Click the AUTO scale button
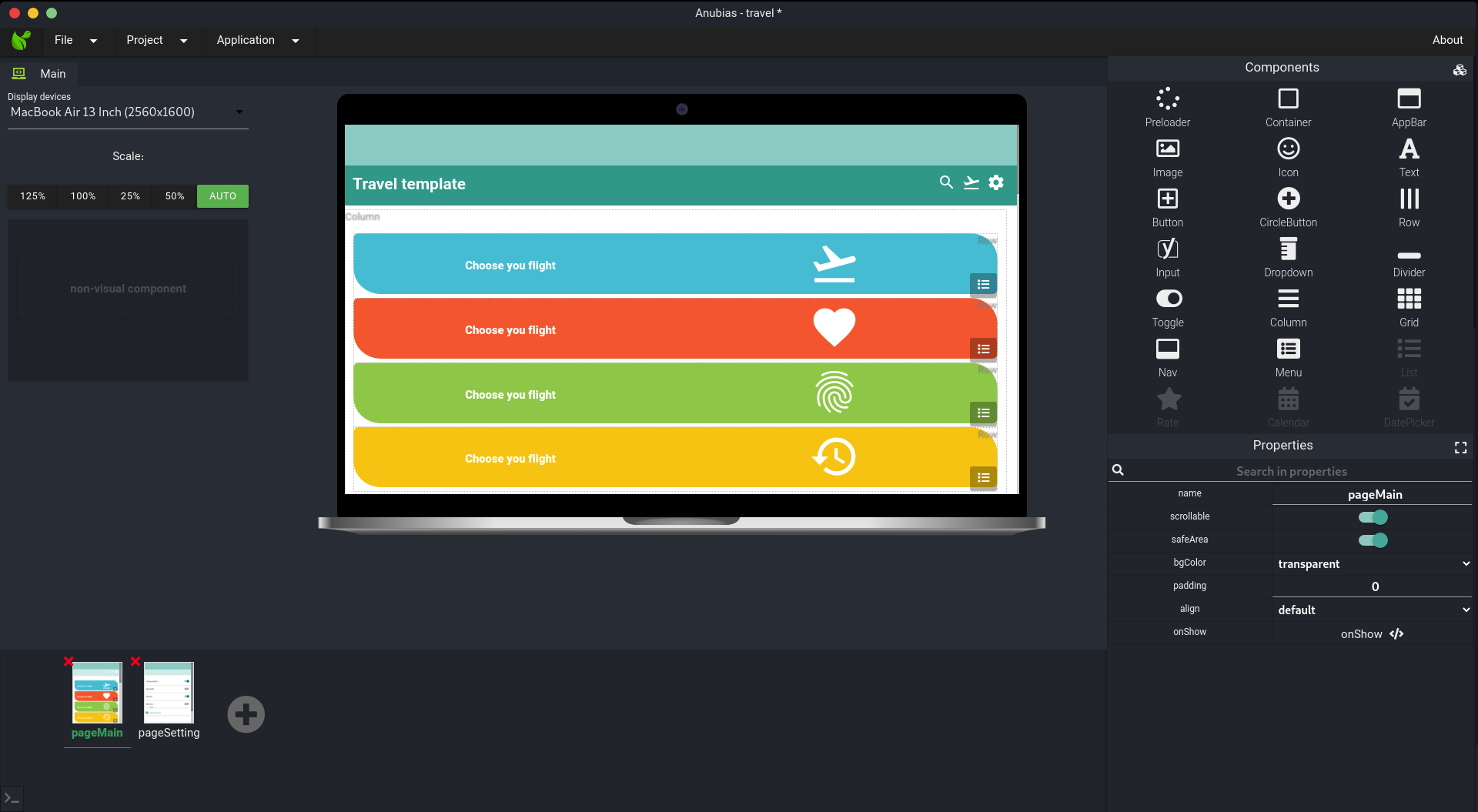Image resolution: width=1478 pixels, height=812 pixels. click(x=222, y=196)
